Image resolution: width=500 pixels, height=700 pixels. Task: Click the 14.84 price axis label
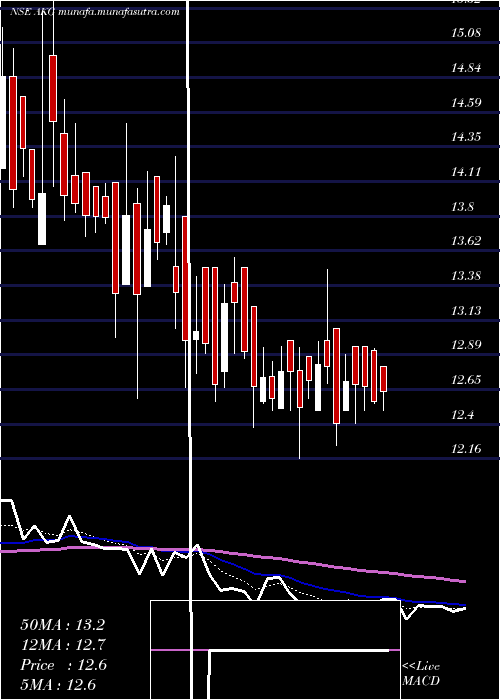[x=466, y=68]
